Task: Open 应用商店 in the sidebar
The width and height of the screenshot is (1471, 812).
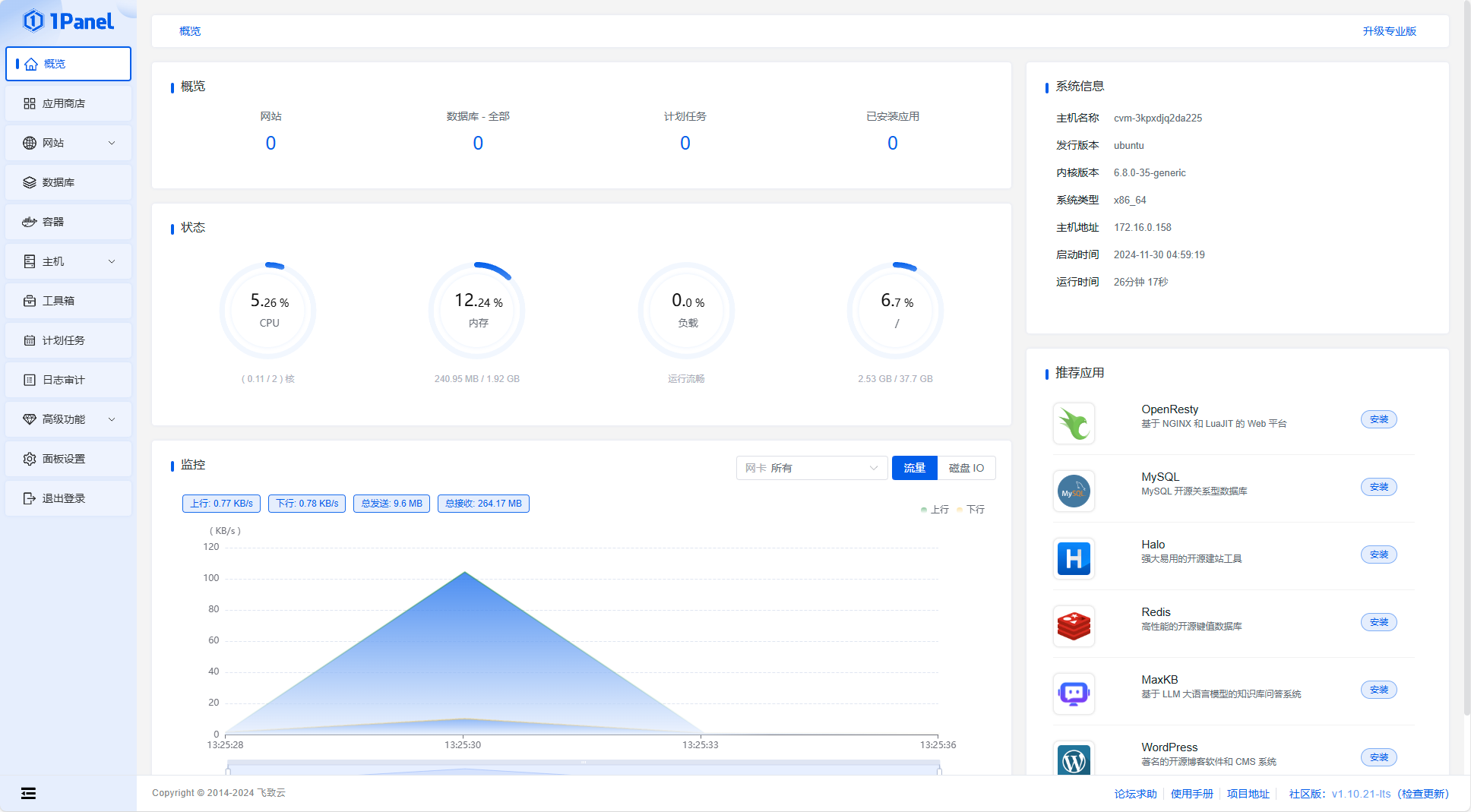Action: (x=68, y=103)
